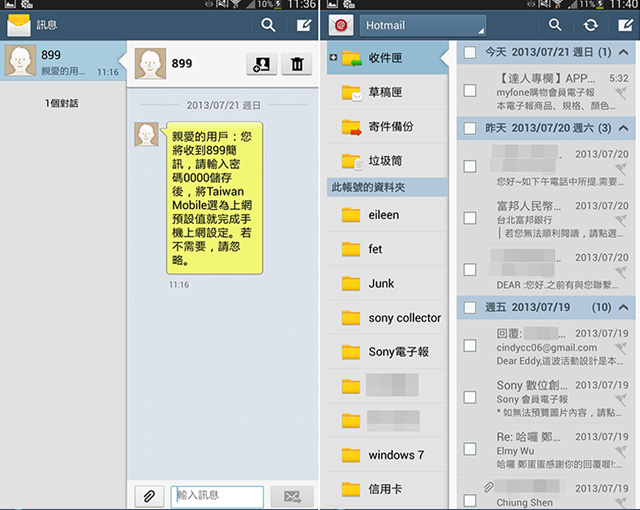This screenshot has height=510, width=640.
Task: Select all emails from 今天 2013/07/21
Action: (470, 52)
